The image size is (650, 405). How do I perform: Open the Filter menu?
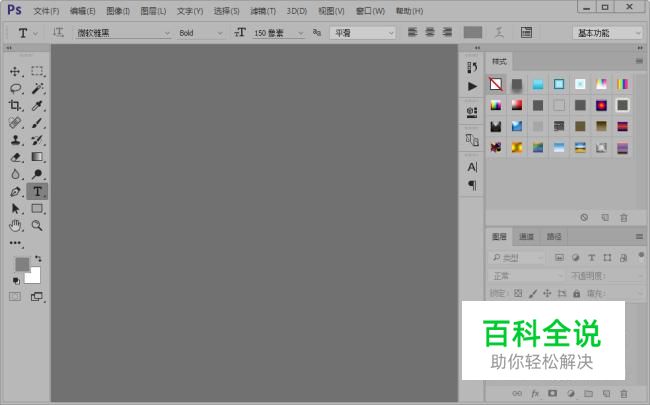point(263,11)
